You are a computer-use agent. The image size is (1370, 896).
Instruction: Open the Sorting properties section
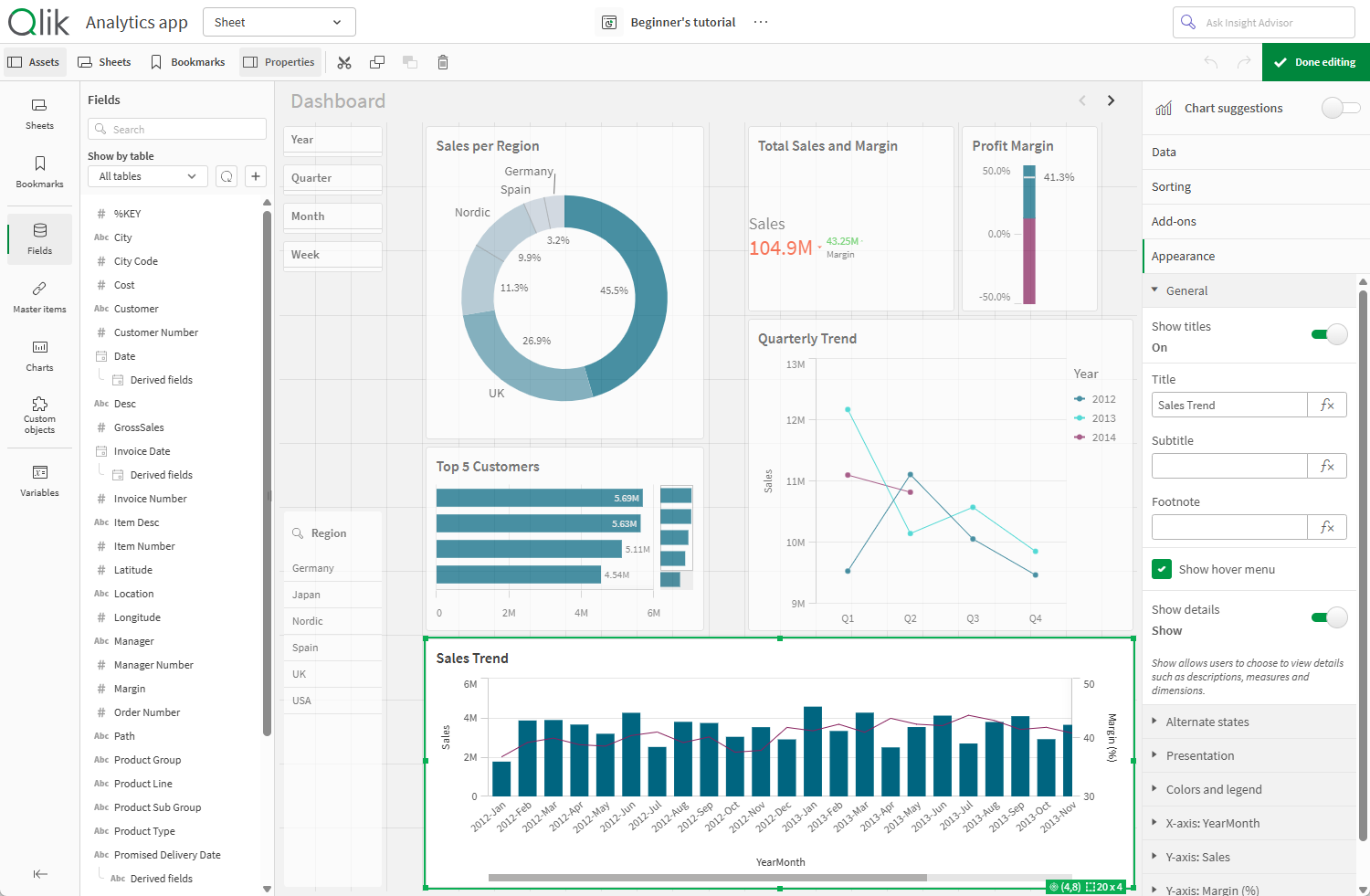point(1171,186)
